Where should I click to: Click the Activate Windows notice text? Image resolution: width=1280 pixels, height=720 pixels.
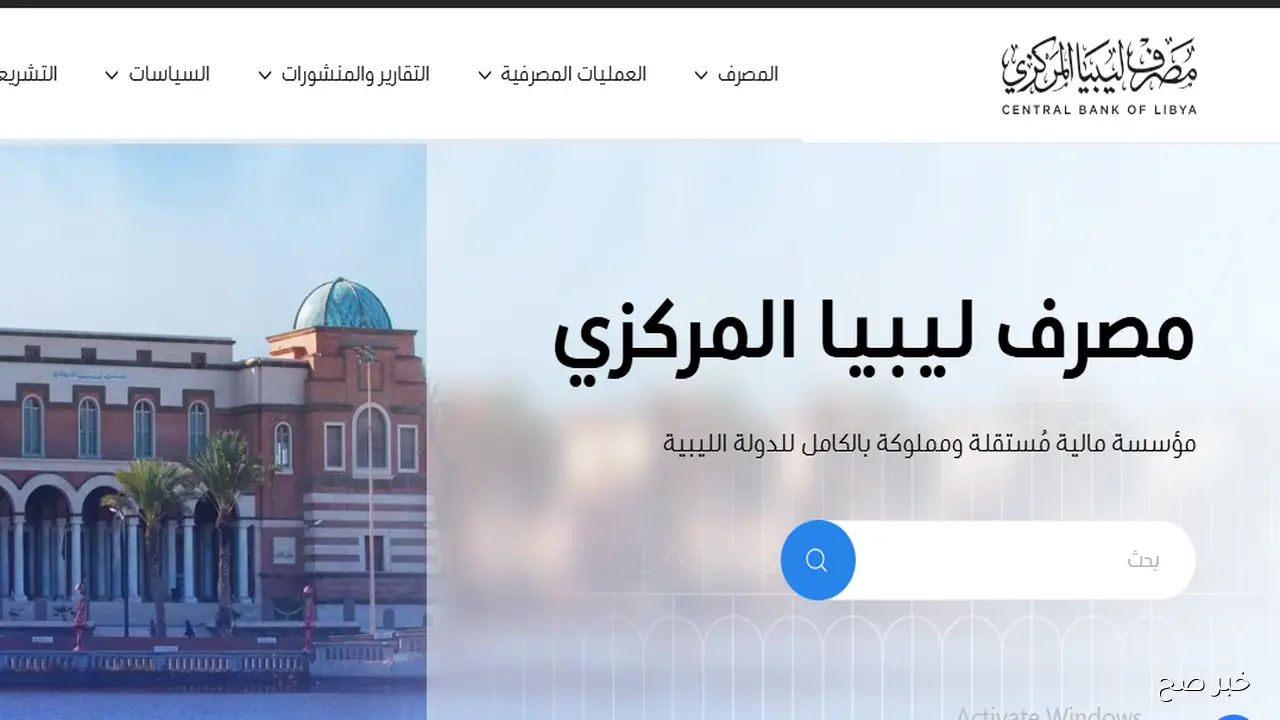1048,714
